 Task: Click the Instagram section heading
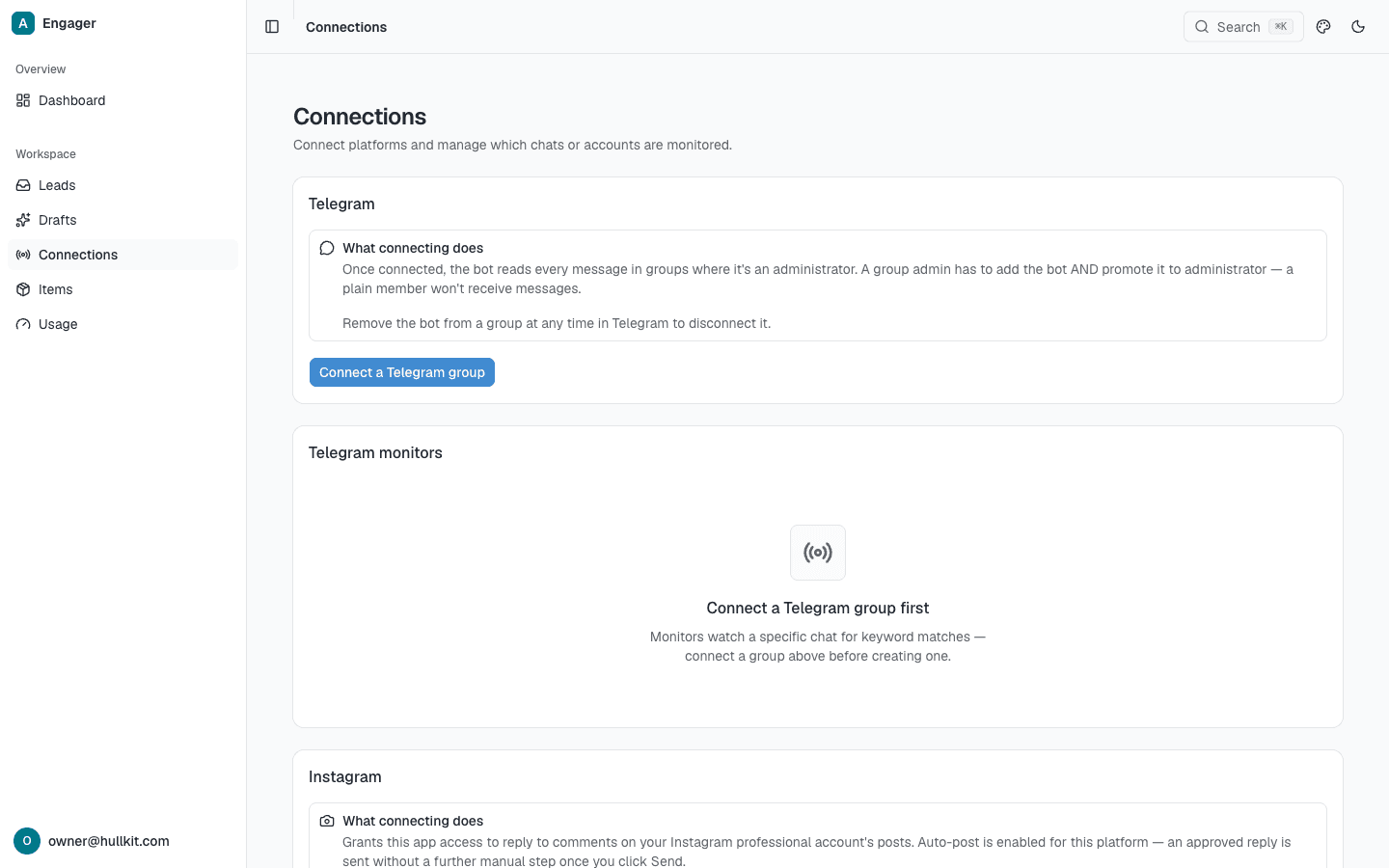point(344,777)
